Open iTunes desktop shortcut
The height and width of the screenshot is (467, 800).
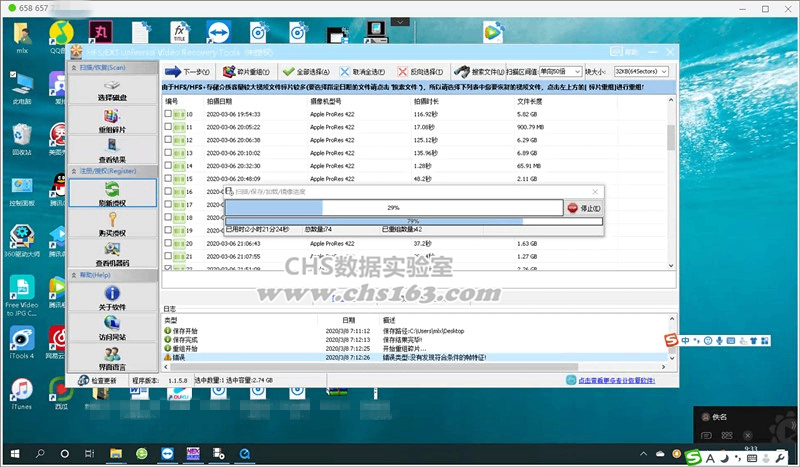(x=21, y=394)
